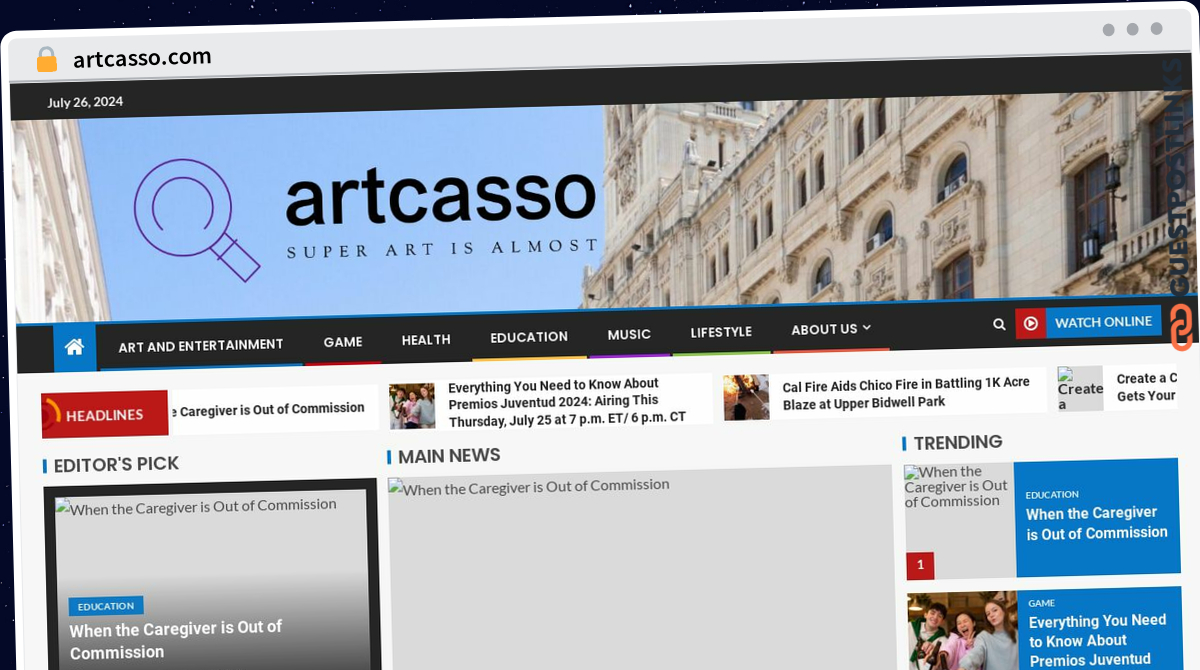Click the 'TRENDING' section heading

tap(958, 442)
